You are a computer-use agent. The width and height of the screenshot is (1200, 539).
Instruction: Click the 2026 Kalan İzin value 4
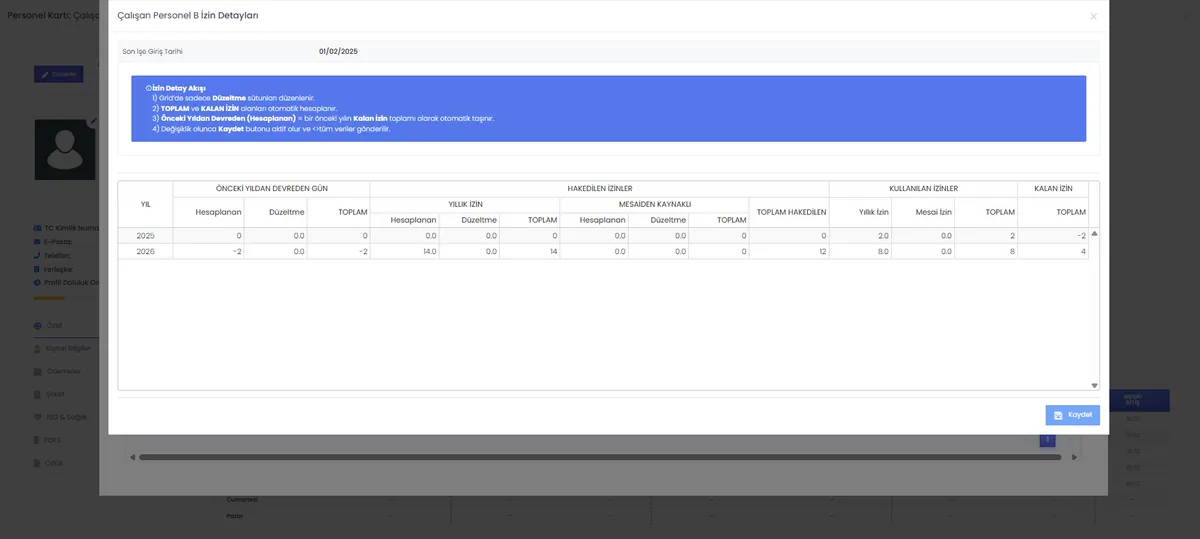(1053, 252)
